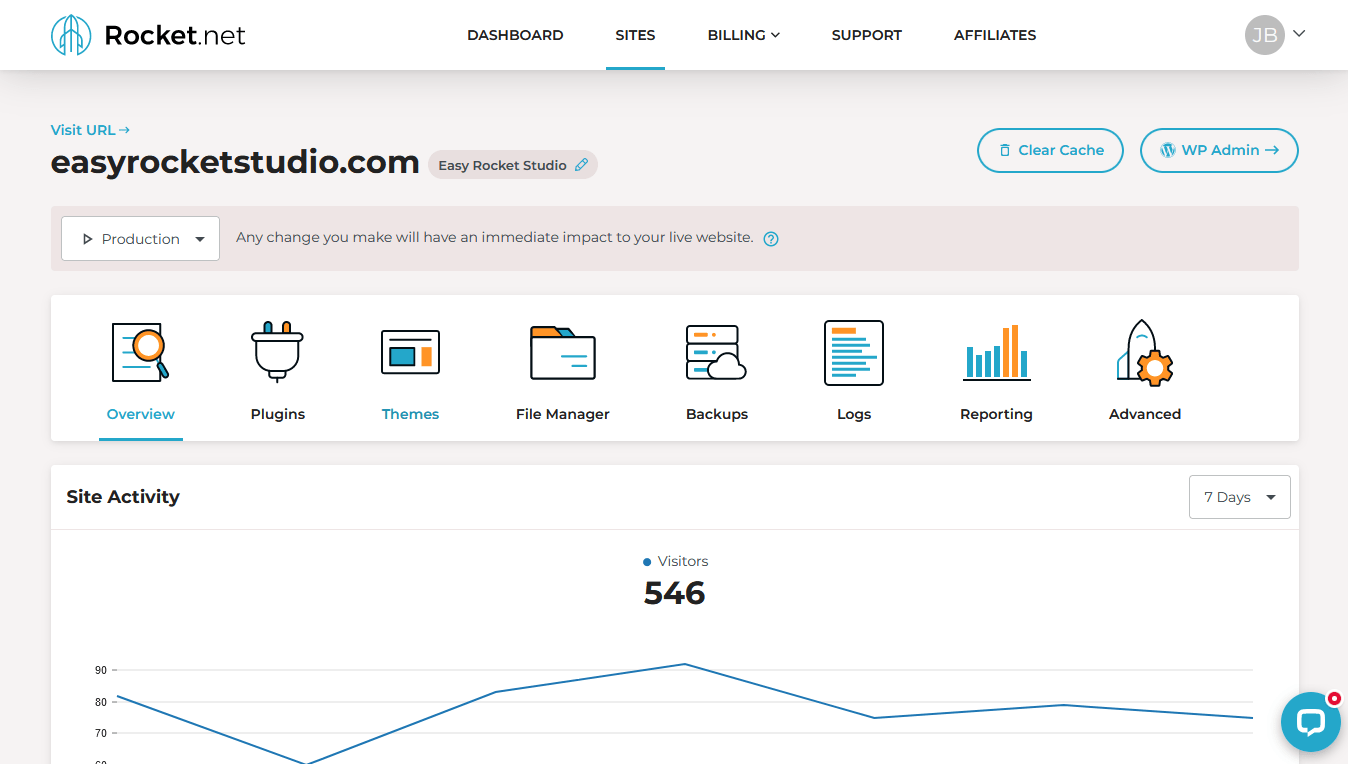Click the Easy Rocket Studio label badge
This screenshot has width=1348, height=764.
(x=513, y=165)
